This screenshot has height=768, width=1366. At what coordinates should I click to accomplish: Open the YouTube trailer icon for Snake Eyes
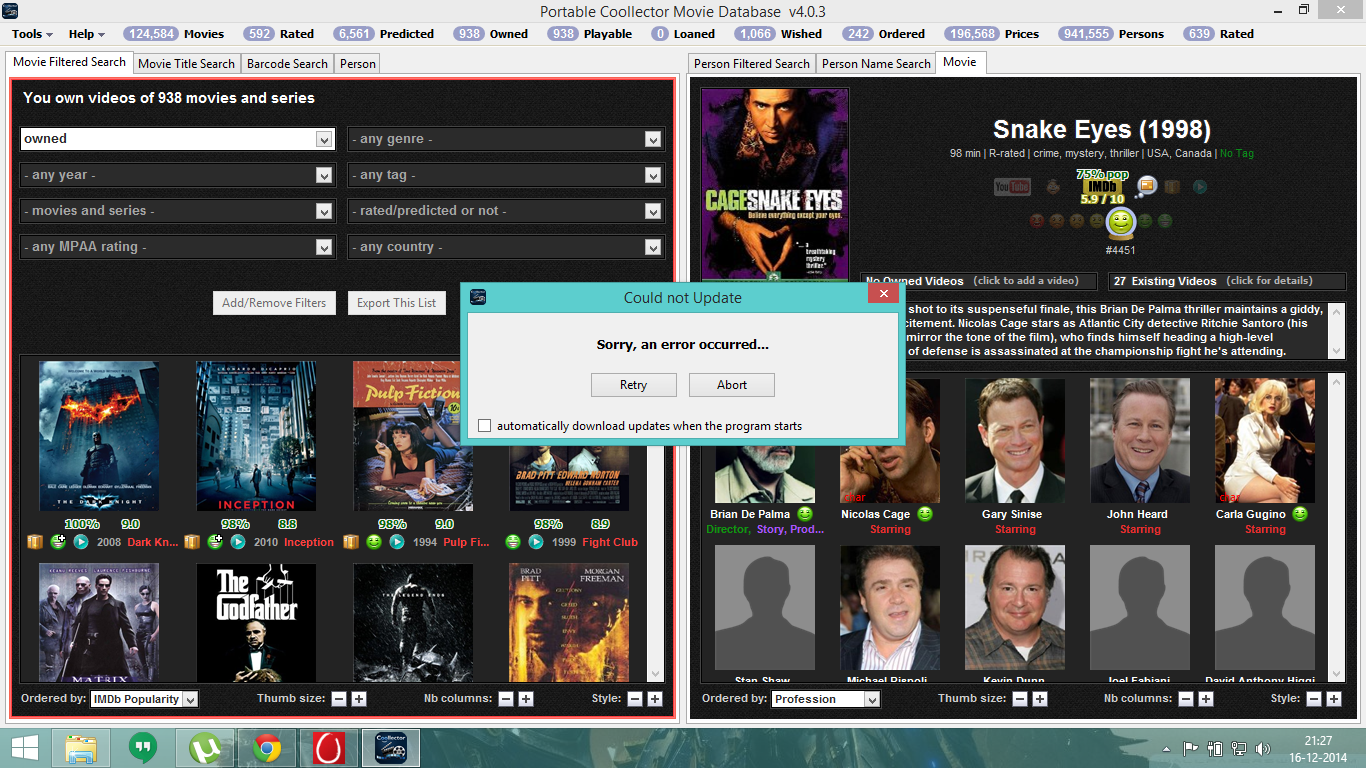1012,186
